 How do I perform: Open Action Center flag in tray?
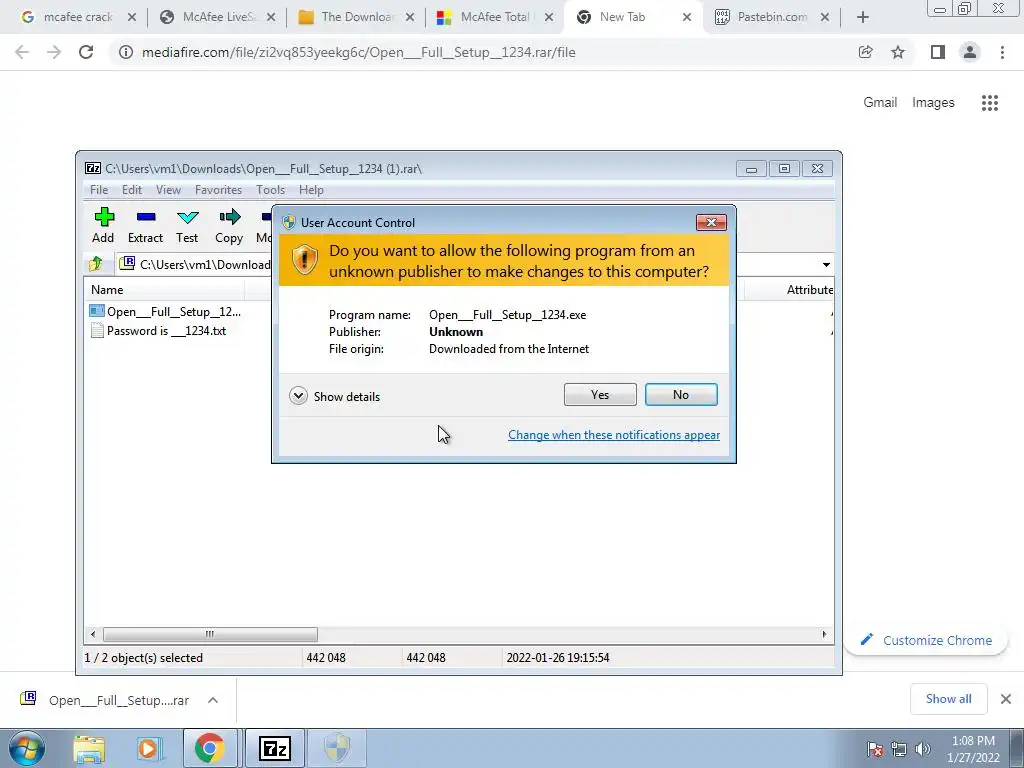(x=875, y=749)
